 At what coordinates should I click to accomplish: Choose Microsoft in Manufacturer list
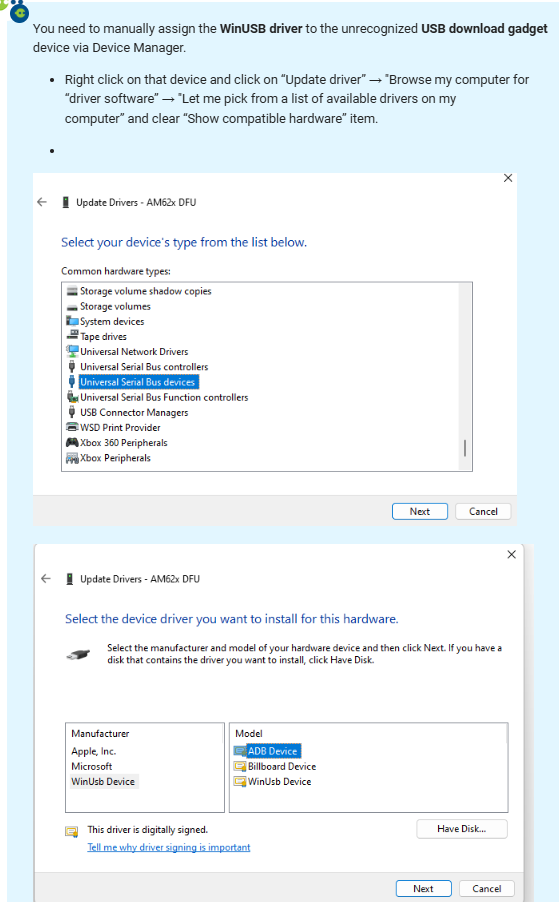click(x=91, y=766)
